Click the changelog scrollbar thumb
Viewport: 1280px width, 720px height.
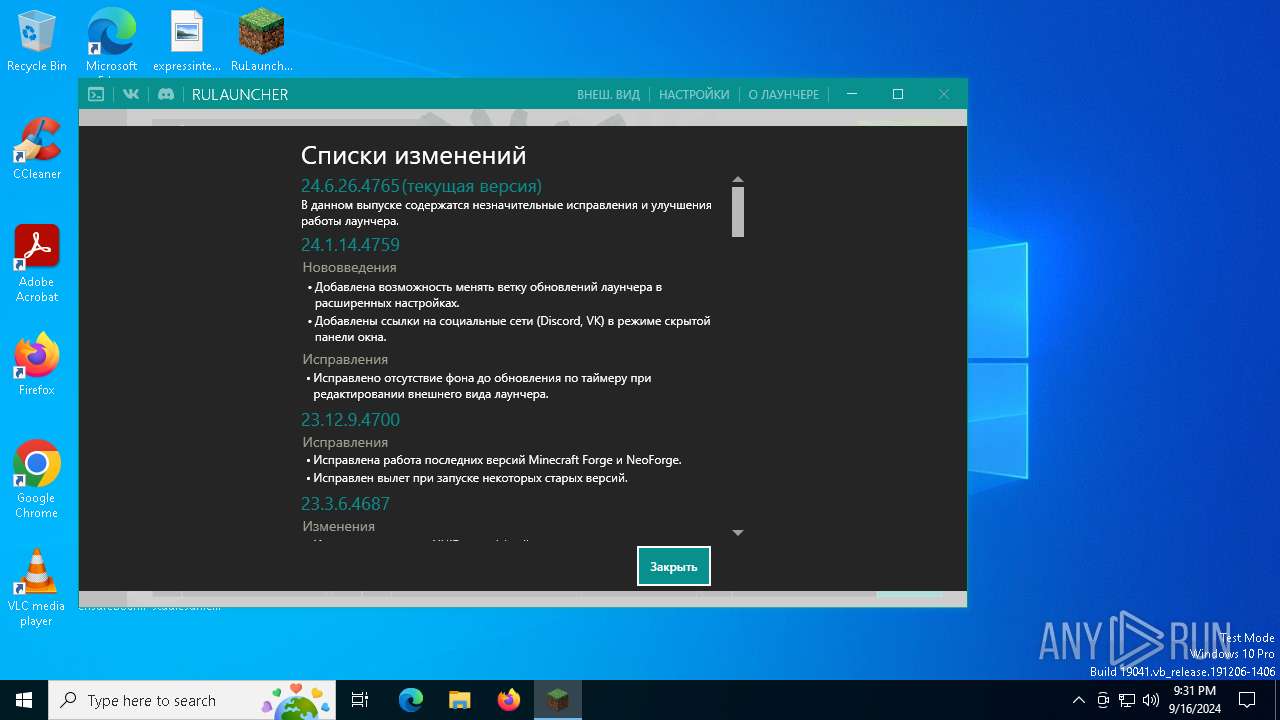[738, 212]
